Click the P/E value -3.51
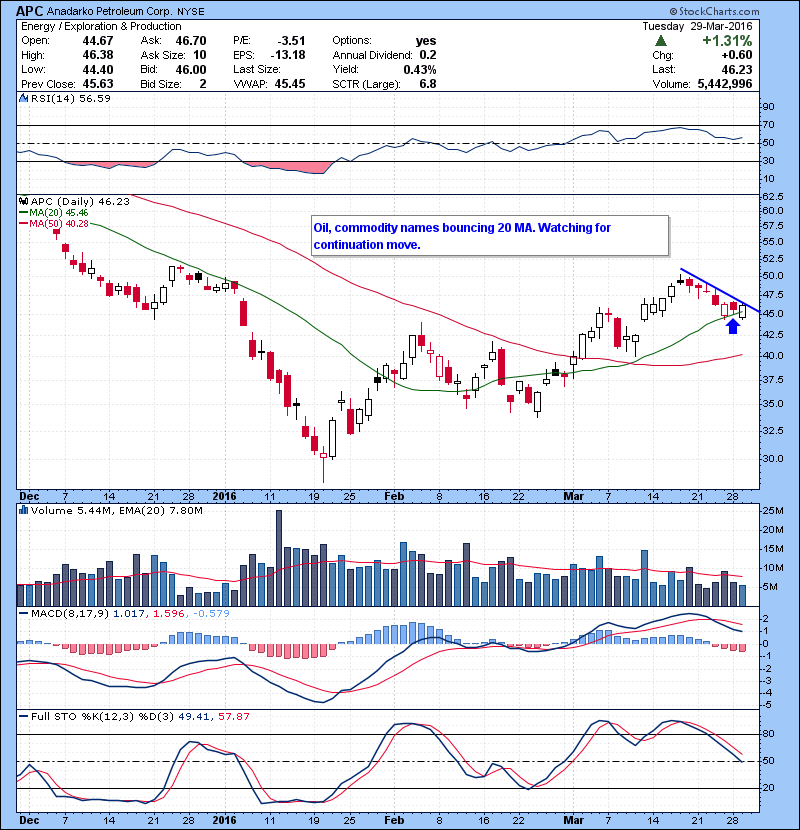Viewport: 800px width, 830px height. pos(291,41)
